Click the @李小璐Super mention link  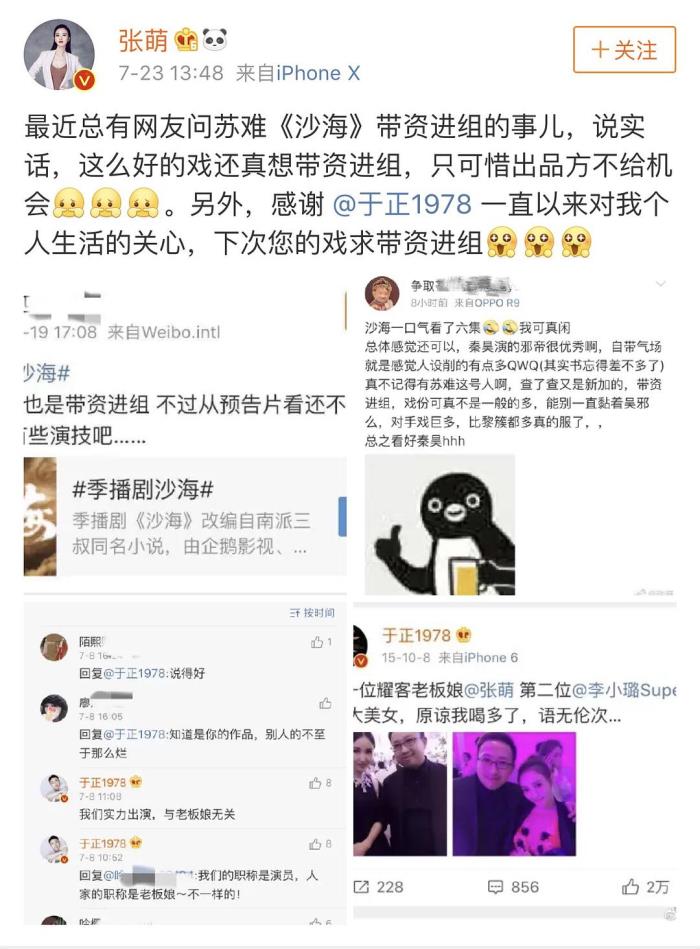624,689
